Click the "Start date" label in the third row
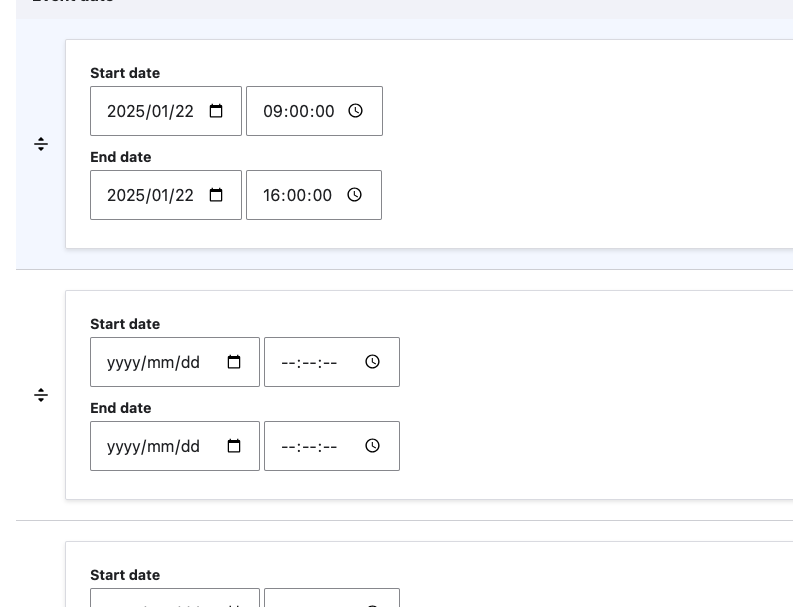 [125, 575]
